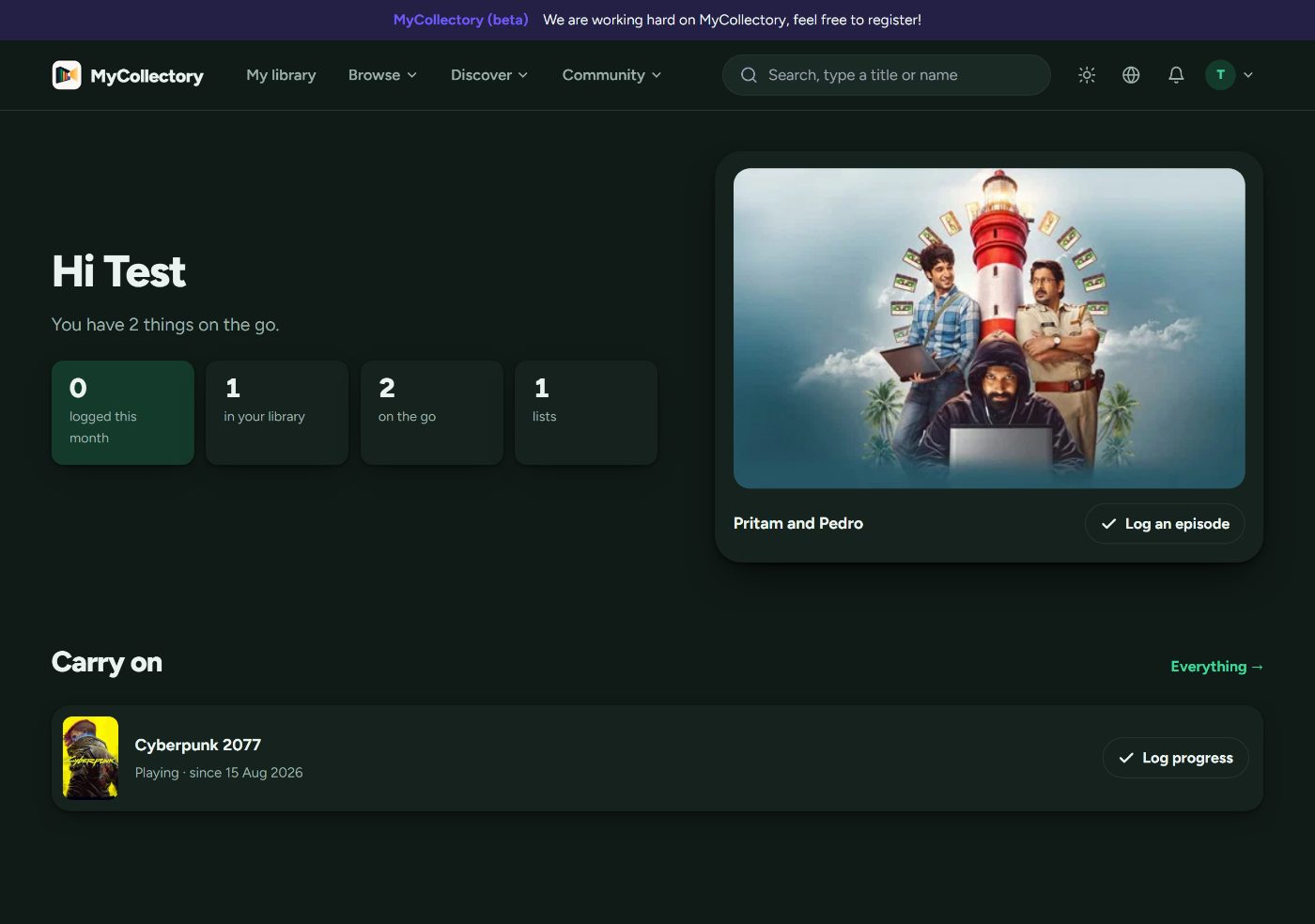This screenshot has width=1315, height=924.
Task: Open the lists stat card
Action: click(x=586, y=412)
